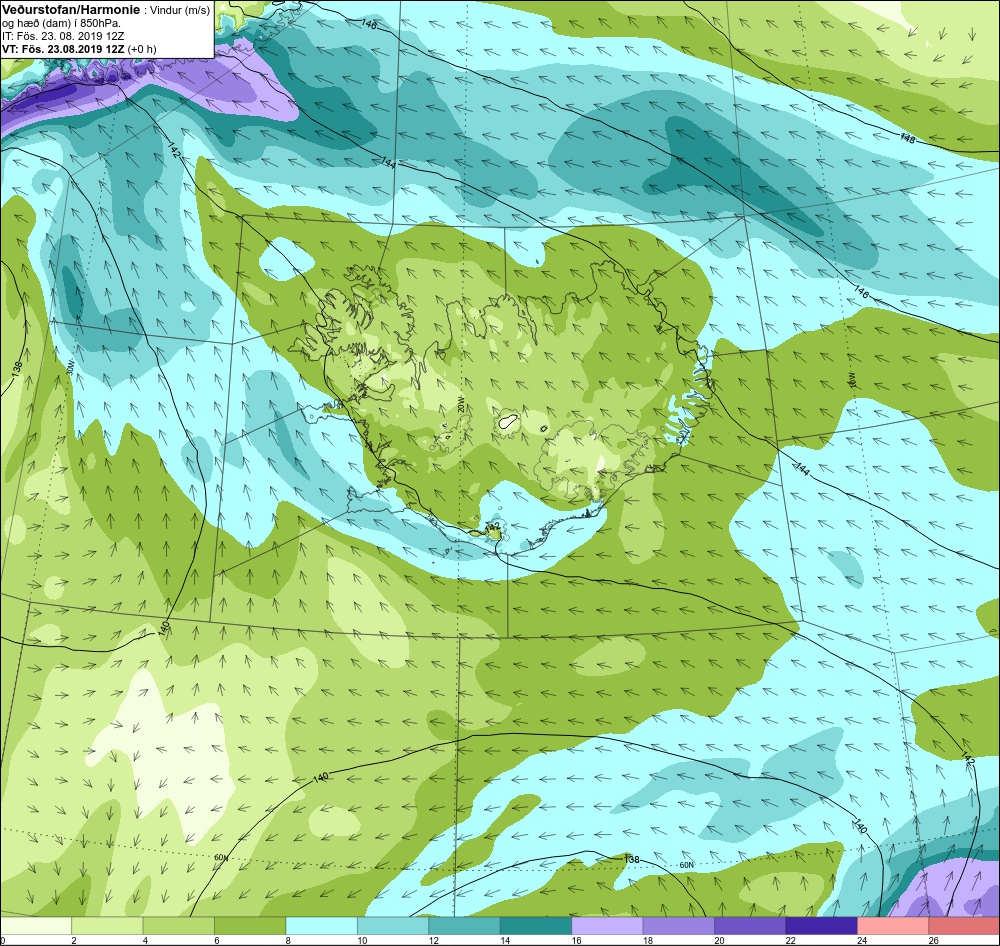Click legend scale number '22'
The image size is (1000, 946).
790,940
